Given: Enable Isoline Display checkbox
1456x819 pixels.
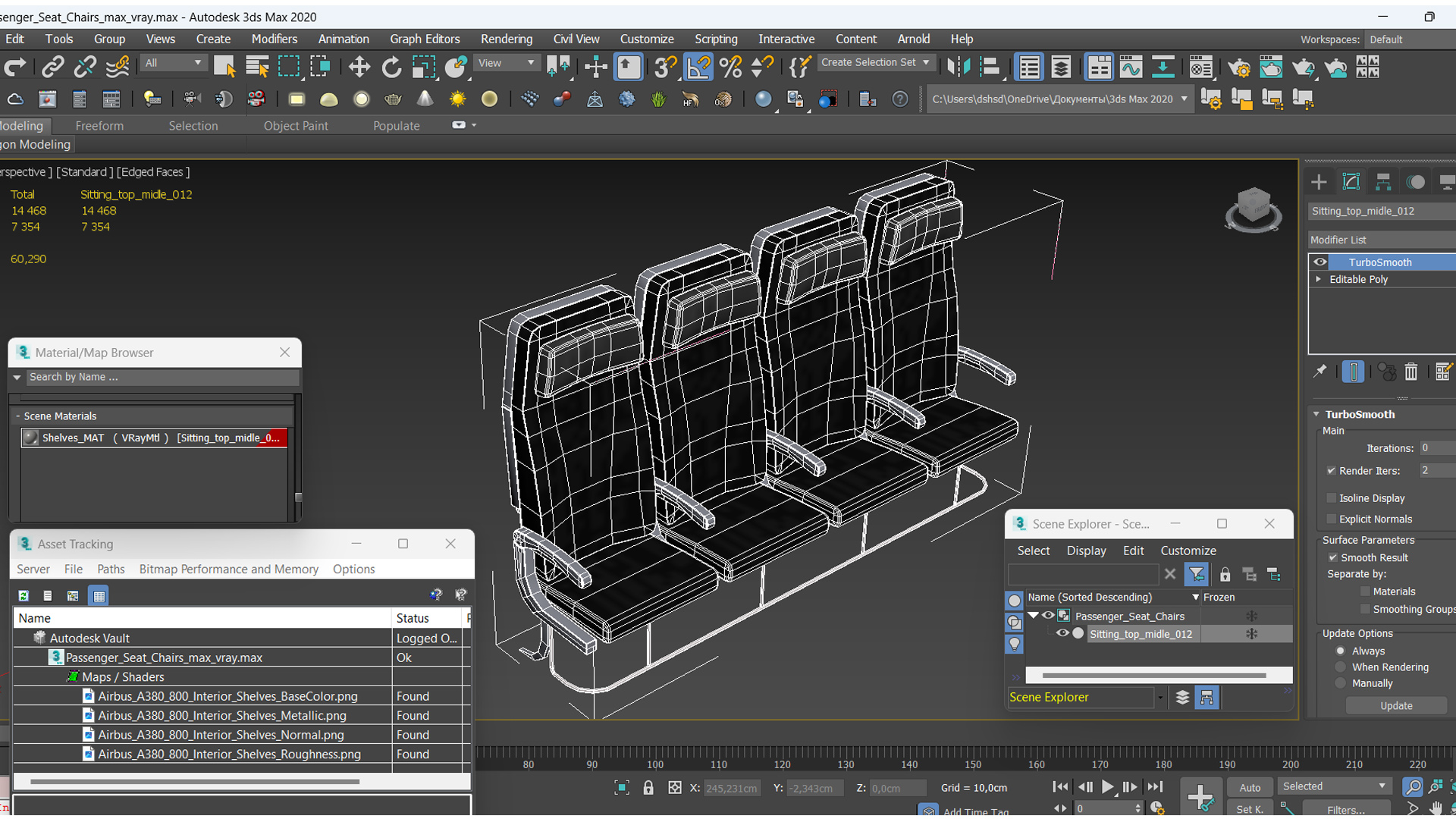Looking at the screenshot, I should pyautogui.click(x=1332, y=498).
